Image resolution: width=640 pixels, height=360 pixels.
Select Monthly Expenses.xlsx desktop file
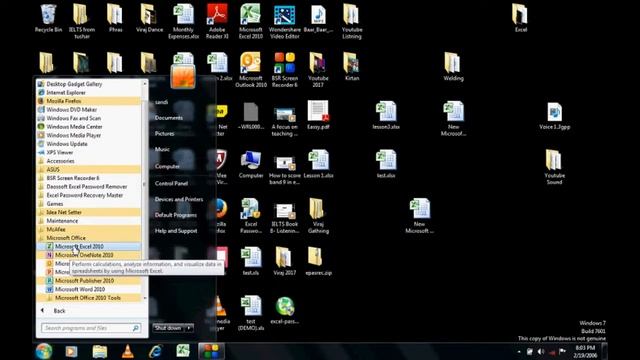click(x=183, y=21)
